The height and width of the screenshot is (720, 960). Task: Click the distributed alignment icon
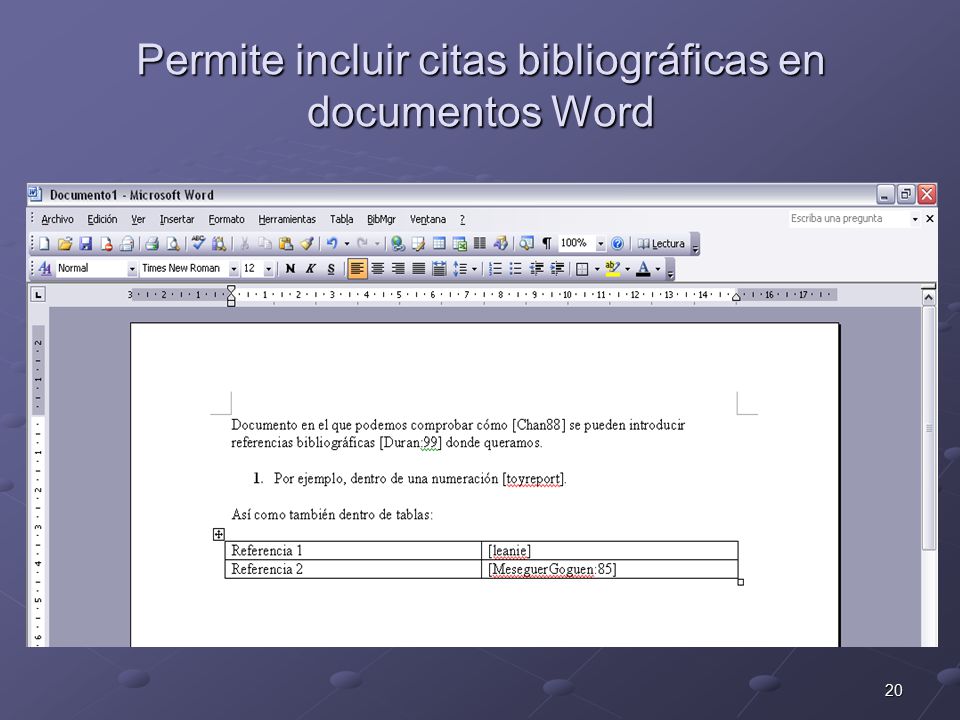click(x=439, y=268)
